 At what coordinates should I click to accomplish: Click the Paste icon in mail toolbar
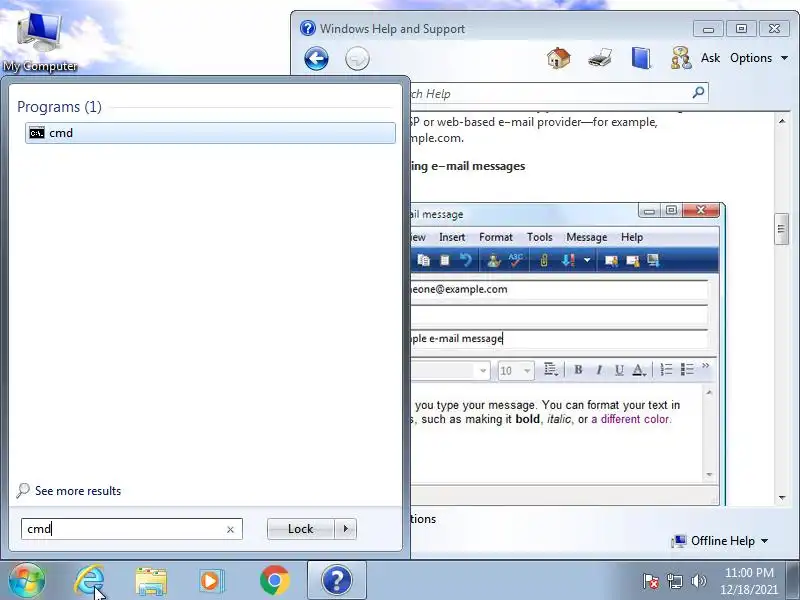[444, 260]
